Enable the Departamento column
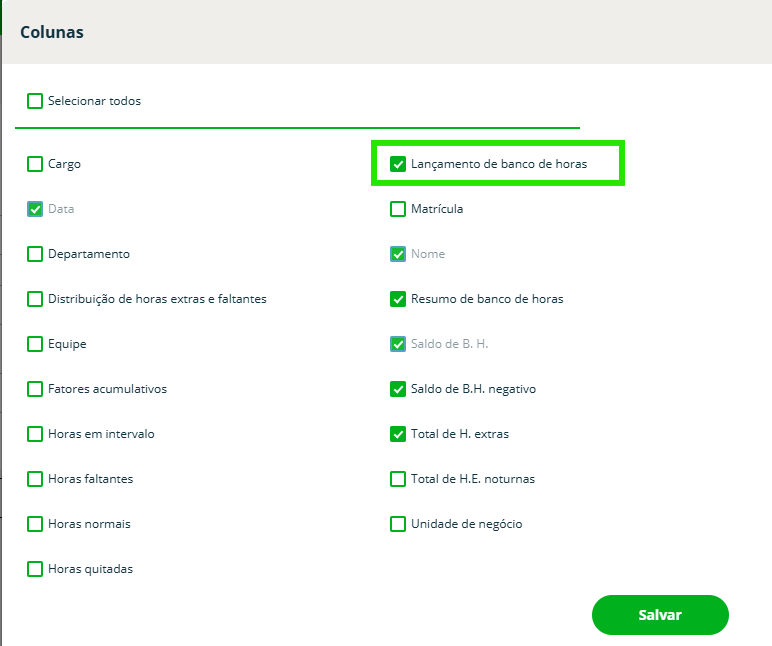Image resolution: width=772 pixels, height=646 pixels. pyautogui.click(x=35, y=254)
